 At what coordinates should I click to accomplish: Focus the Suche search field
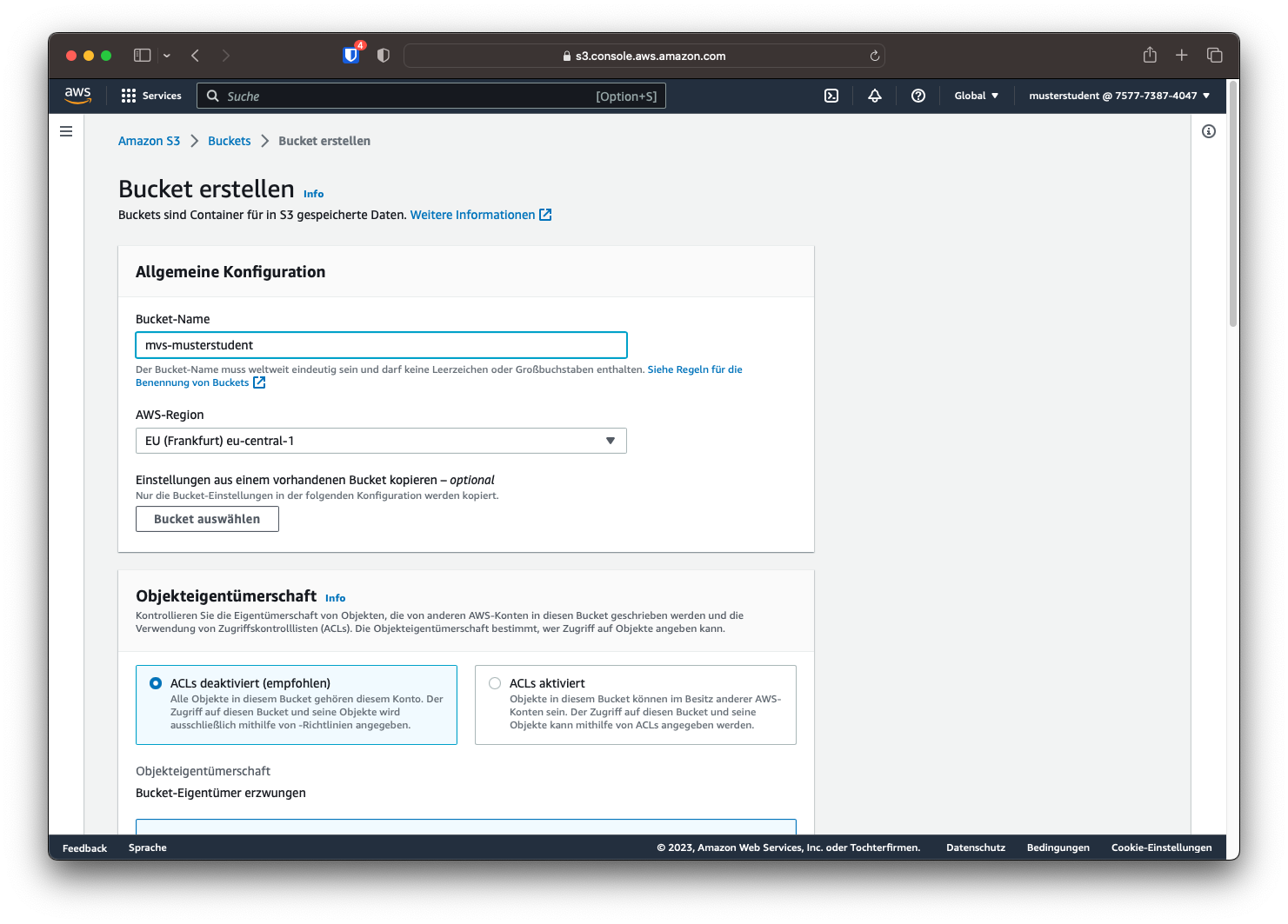click(431, 96)
